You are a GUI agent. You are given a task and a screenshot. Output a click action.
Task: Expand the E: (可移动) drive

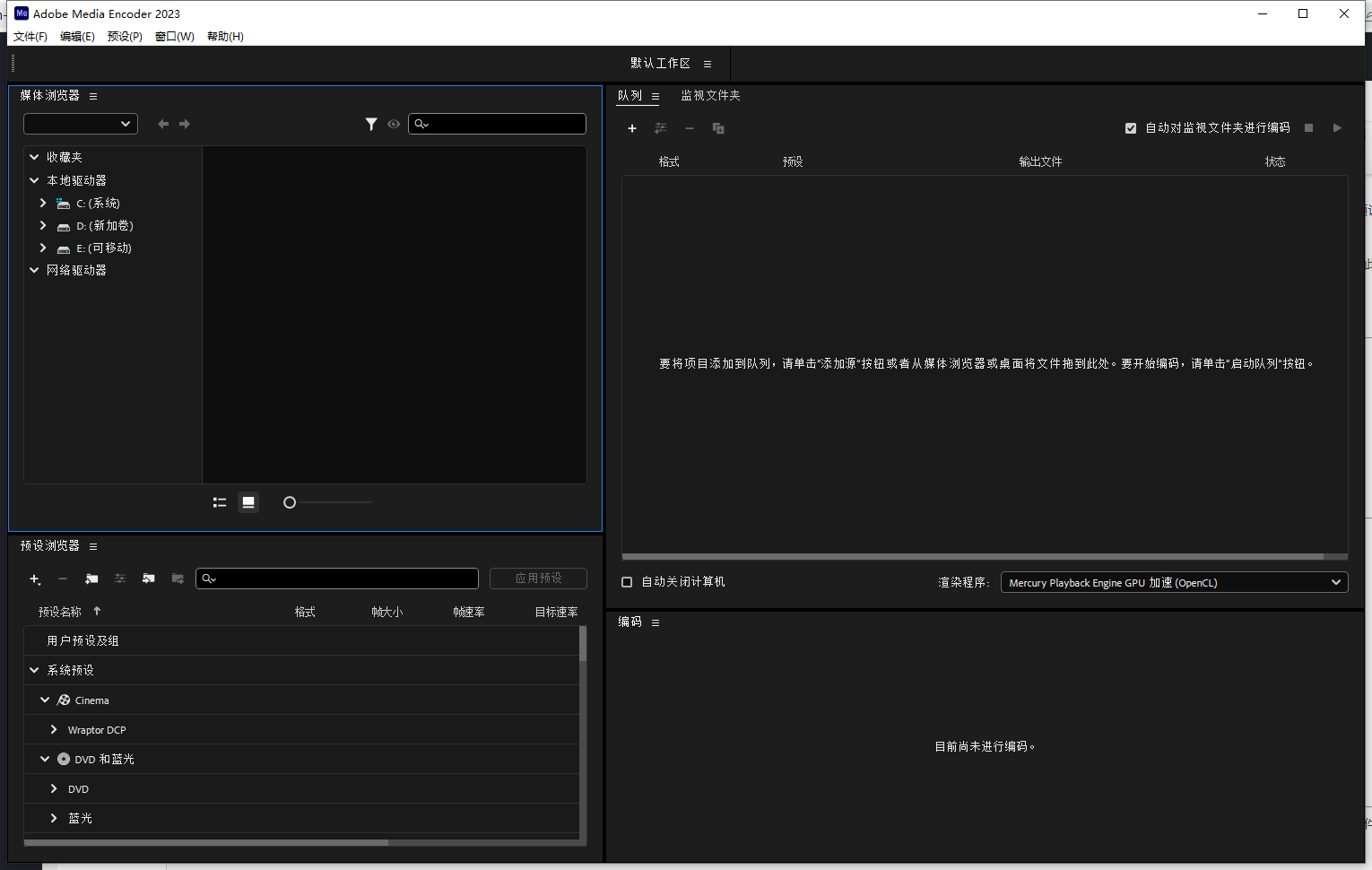tap(43, 248)
